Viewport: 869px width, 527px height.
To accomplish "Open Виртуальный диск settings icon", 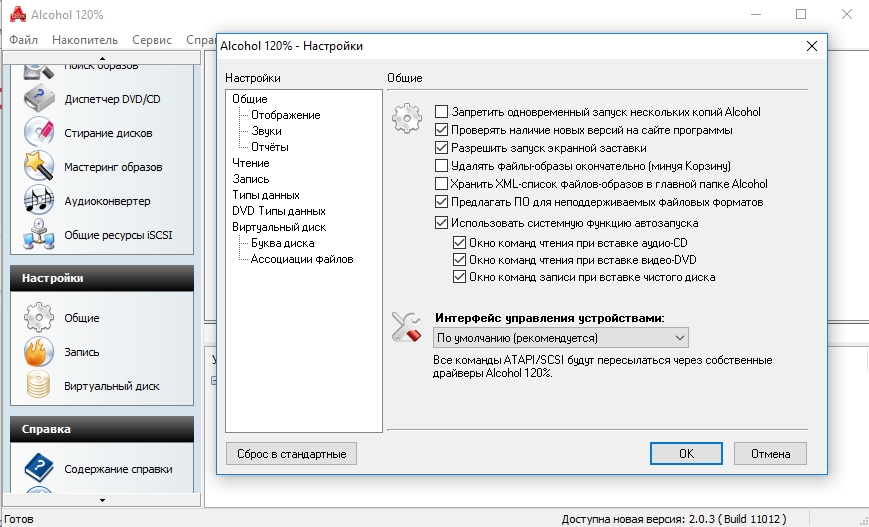I will [x=39, y=386].
